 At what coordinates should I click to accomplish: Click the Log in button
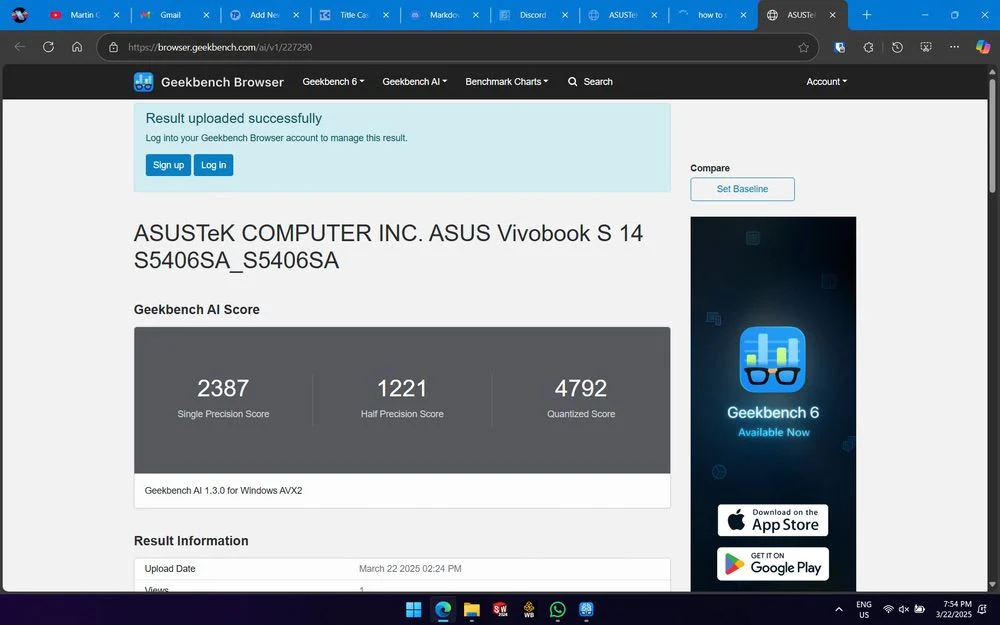click(x=214, y=165)
